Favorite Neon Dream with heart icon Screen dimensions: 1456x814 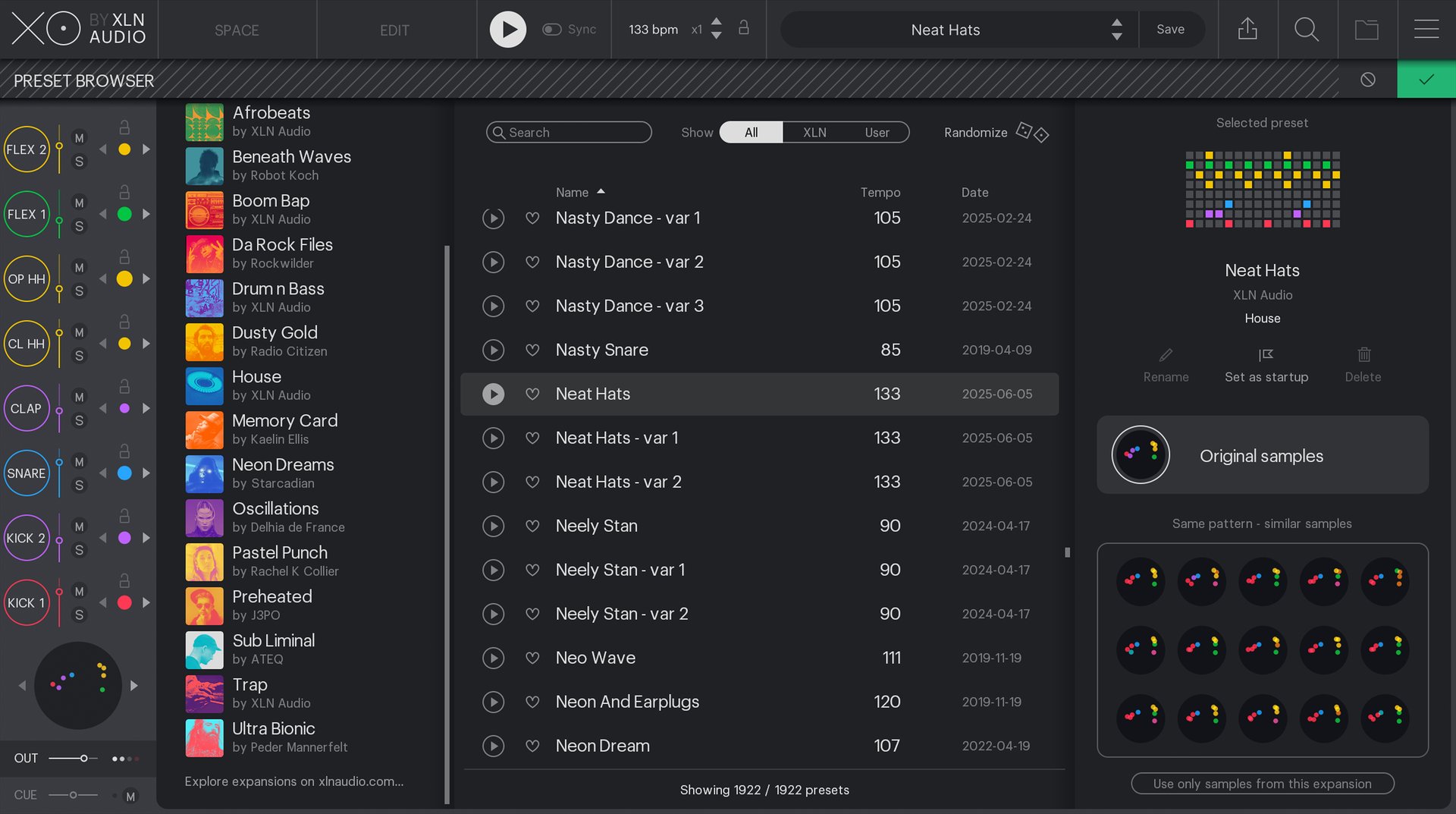click(x=532, y=746)
